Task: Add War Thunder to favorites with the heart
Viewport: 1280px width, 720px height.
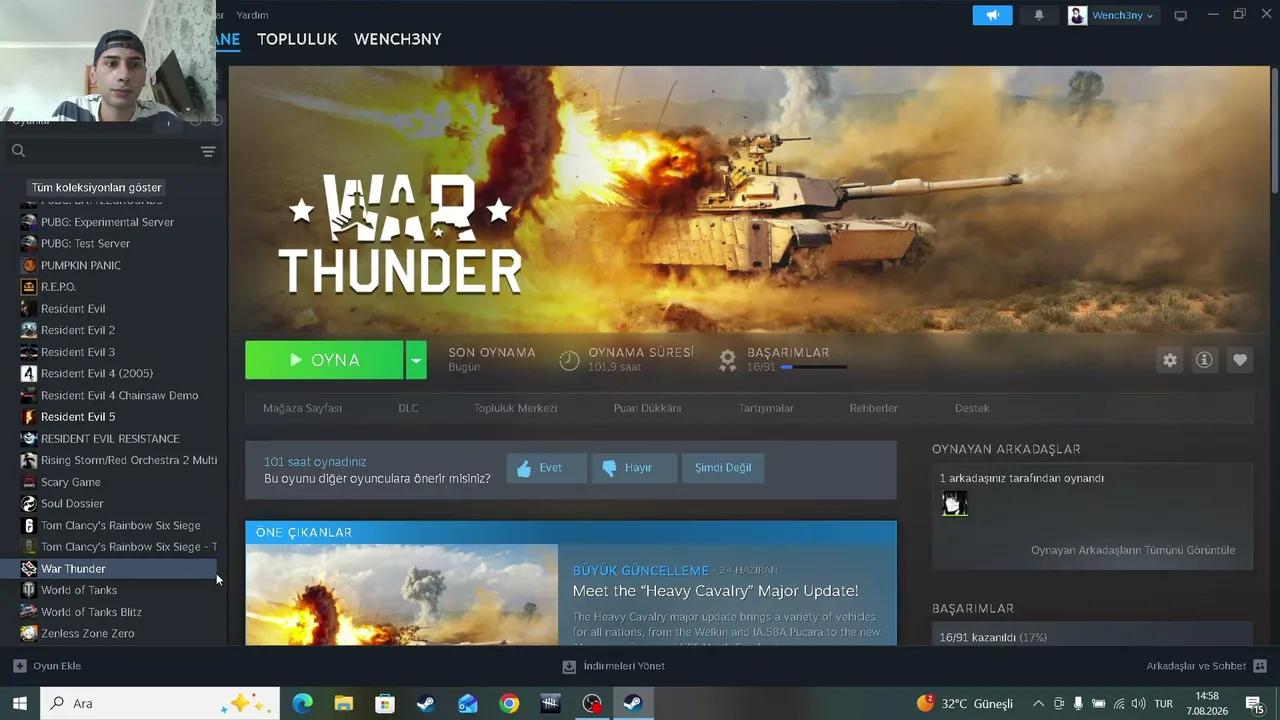Action: (x=1240, y=360)
